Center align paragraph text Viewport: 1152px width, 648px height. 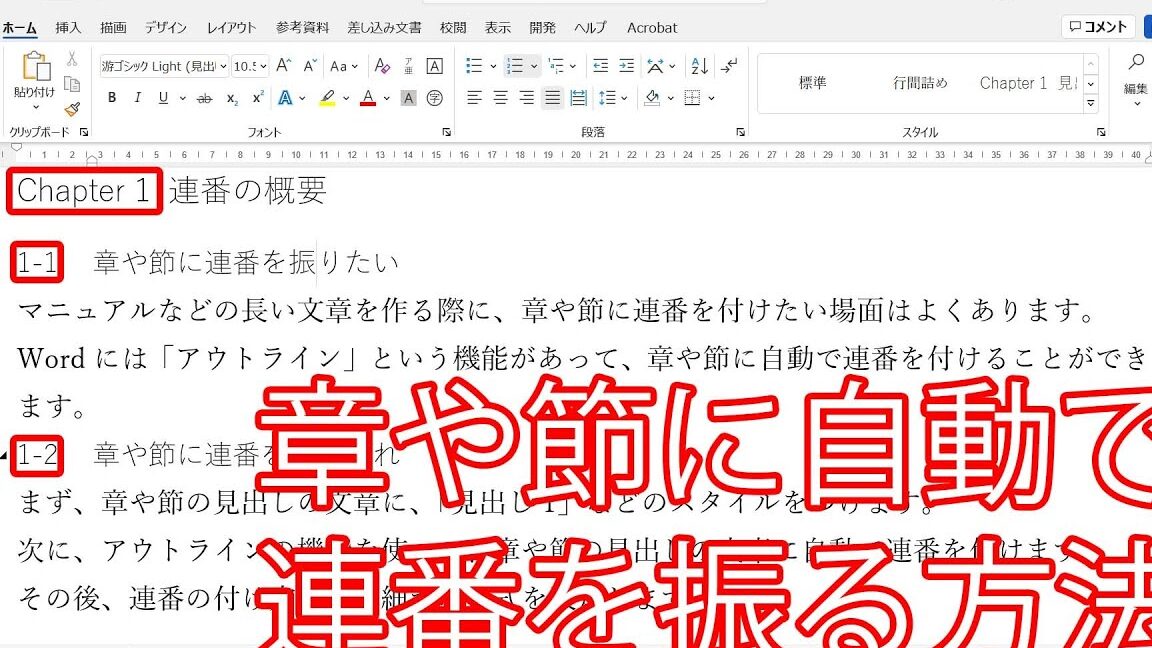(x=500, y=98)
